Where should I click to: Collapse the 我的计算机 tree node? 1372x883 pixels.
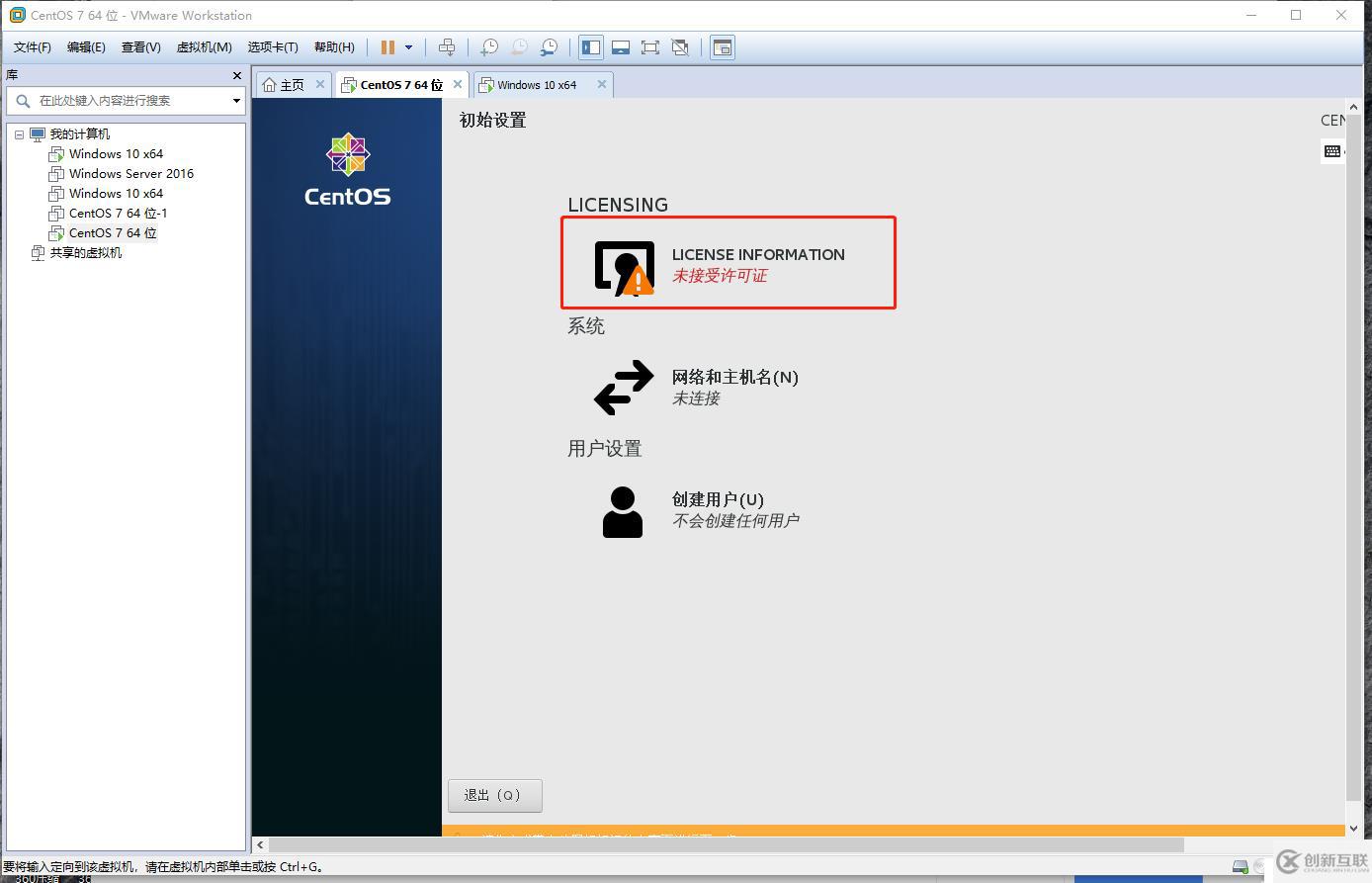click(19, 134)
